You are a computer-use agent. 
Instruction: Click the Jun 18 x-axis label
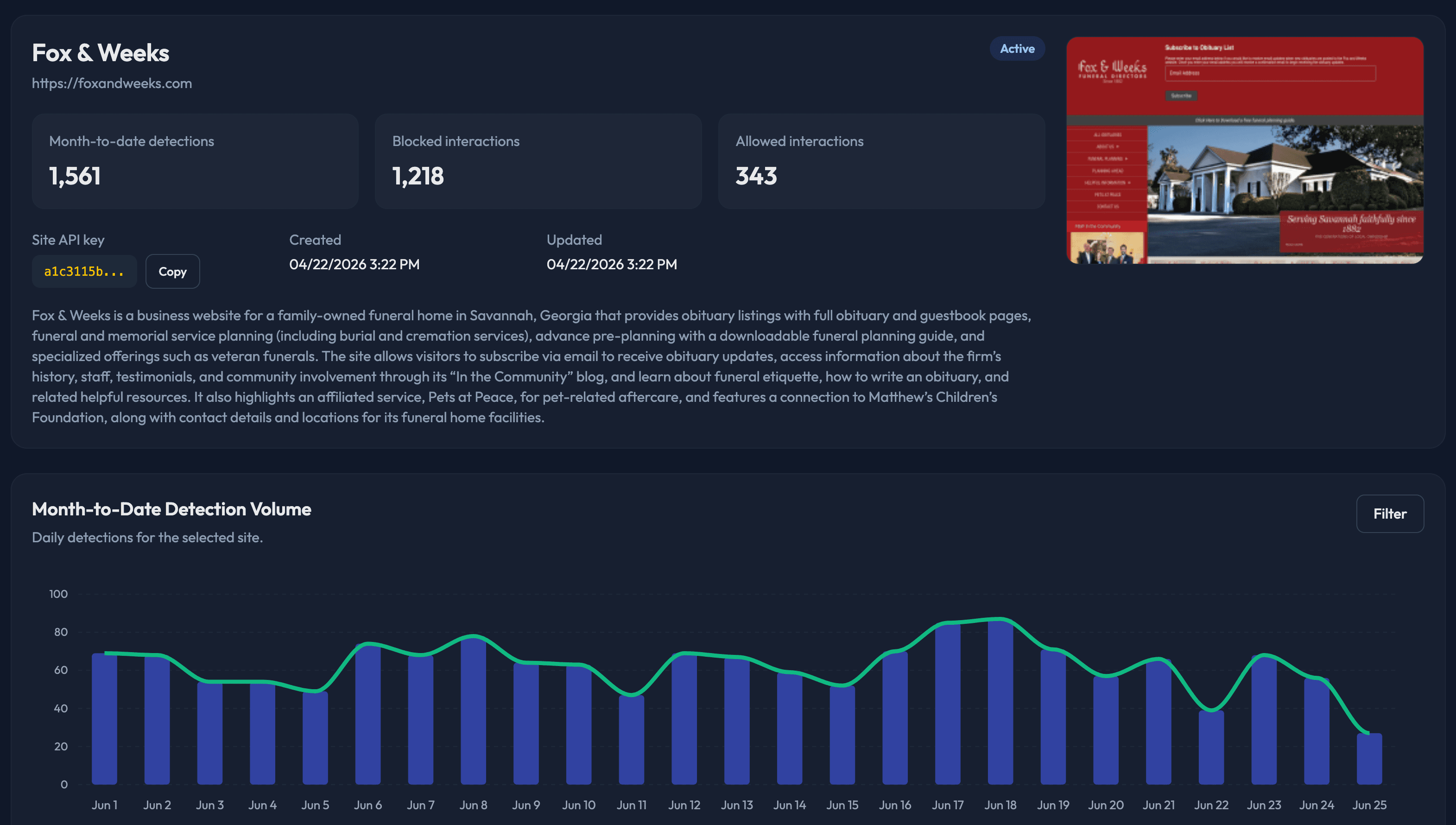[1000, 805]
